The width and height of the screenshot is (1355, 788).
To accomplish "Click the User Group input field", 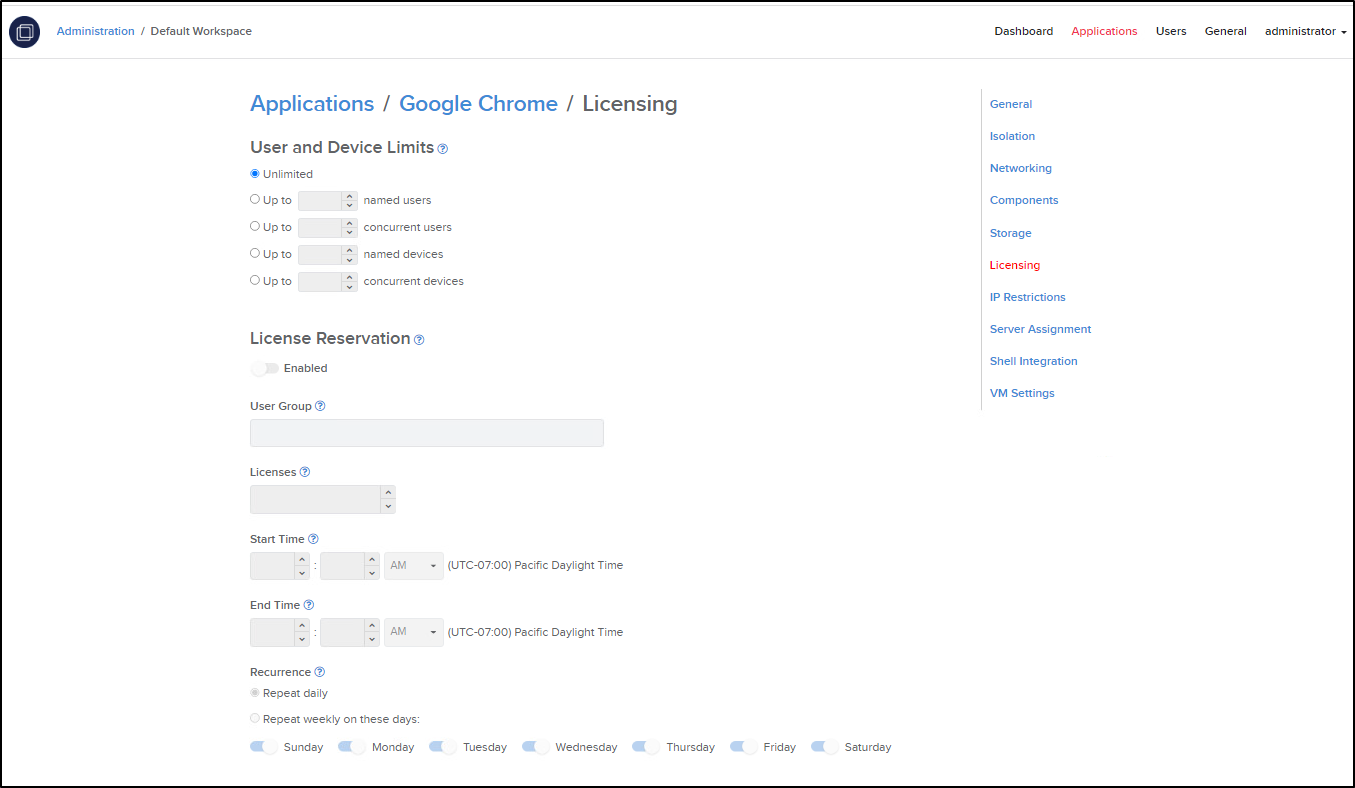I will pos(427,433).
